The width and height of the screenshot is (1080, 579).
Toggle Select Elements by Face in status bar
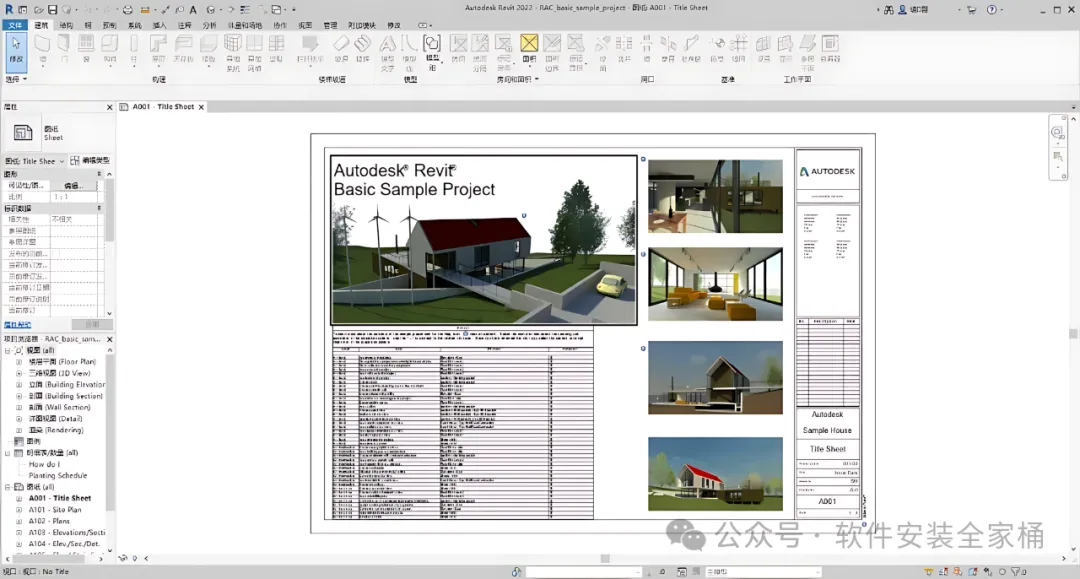point(973,571)
